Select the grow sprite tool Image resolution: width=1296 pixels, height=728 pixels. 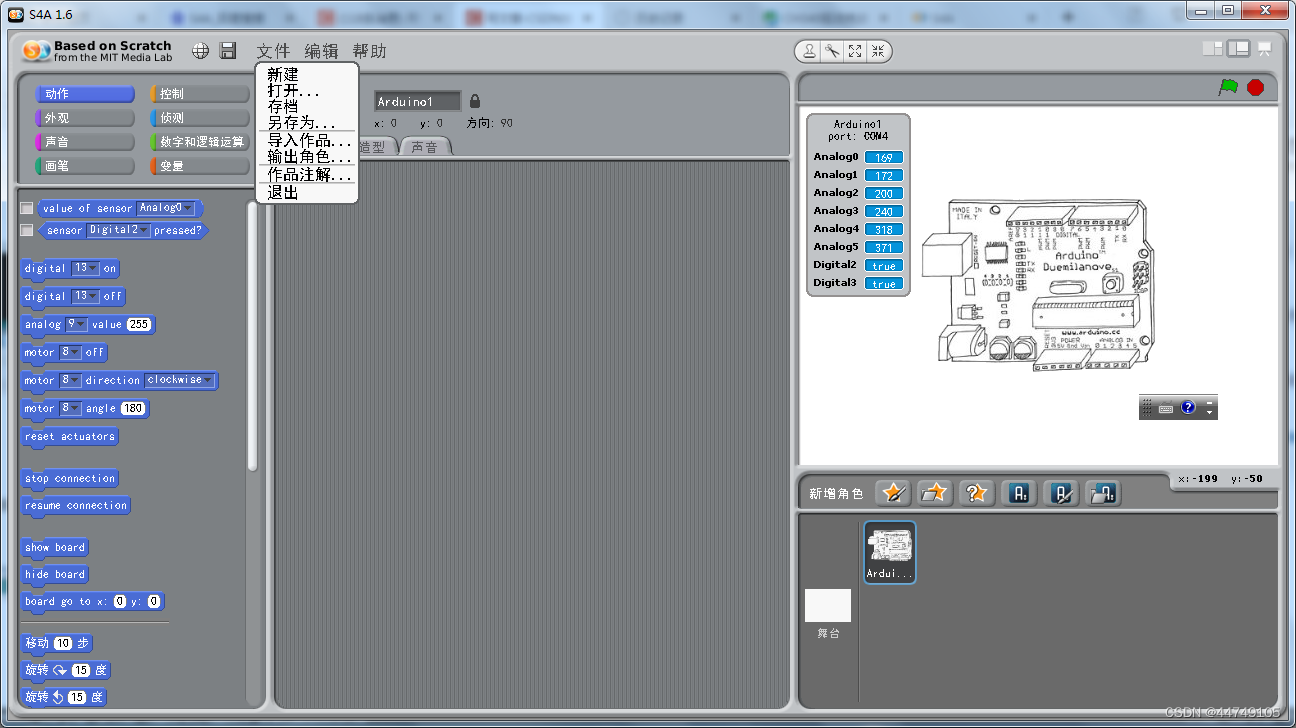click(x=855, y=51)
